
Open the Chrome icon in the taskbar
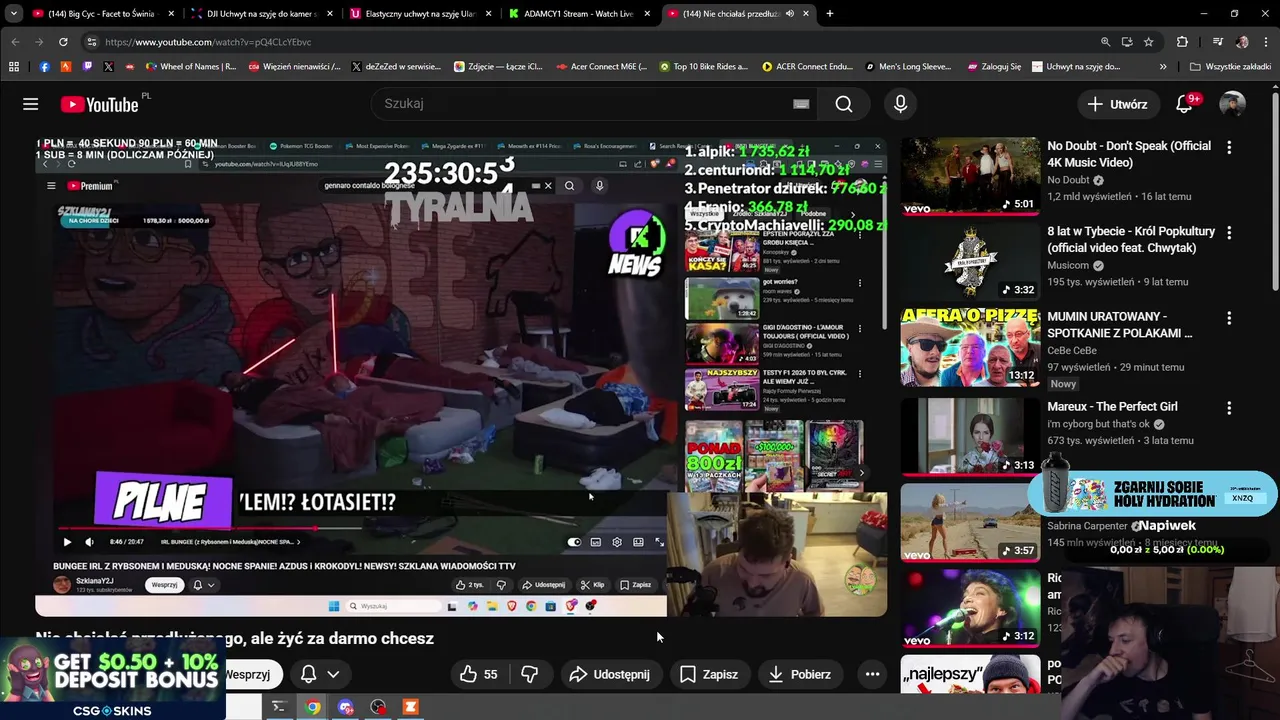coord(313,707)
